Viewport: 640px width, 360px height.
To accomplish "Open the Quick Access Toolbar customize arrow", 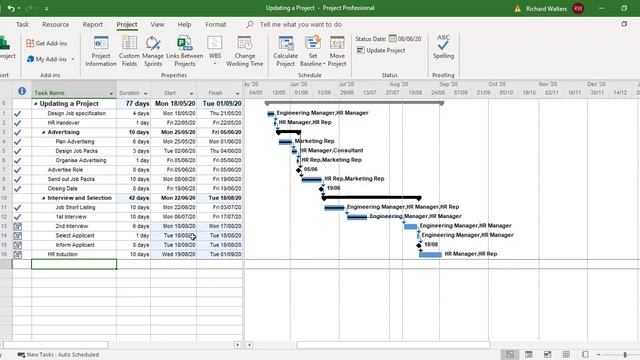I will (x=47, y=9).
